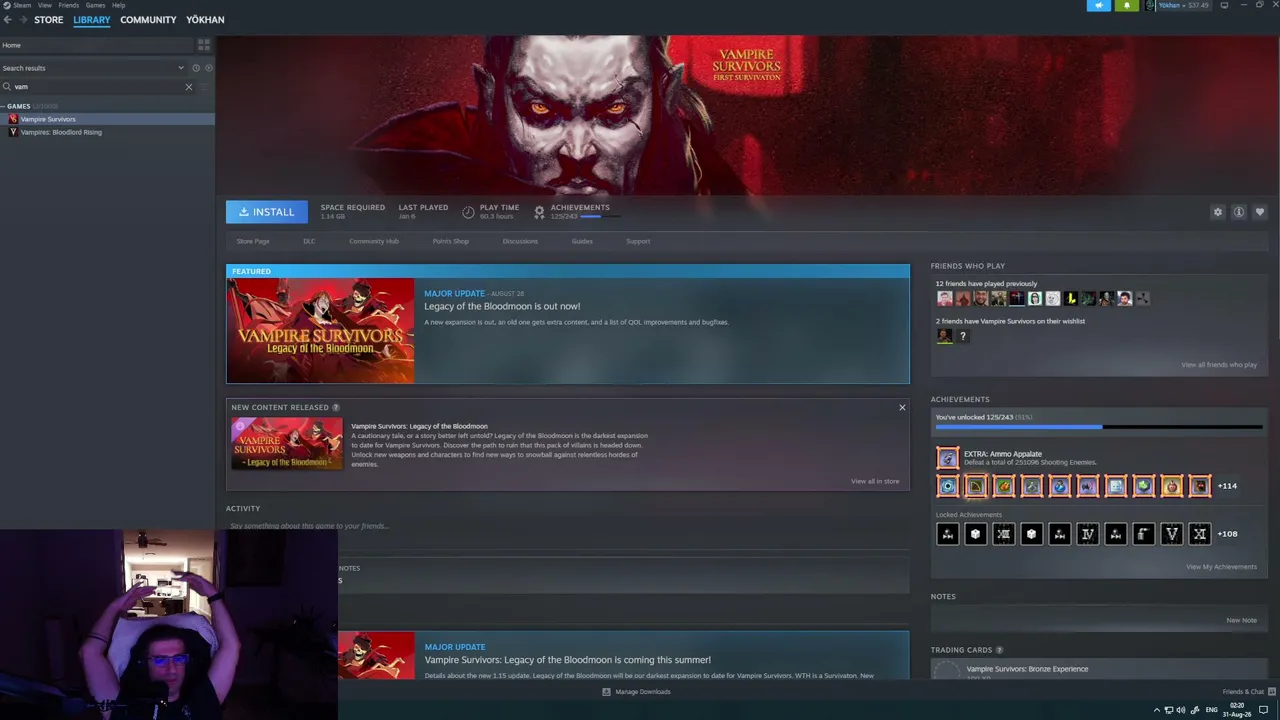Open the Community Hub link

coord(374,241)
